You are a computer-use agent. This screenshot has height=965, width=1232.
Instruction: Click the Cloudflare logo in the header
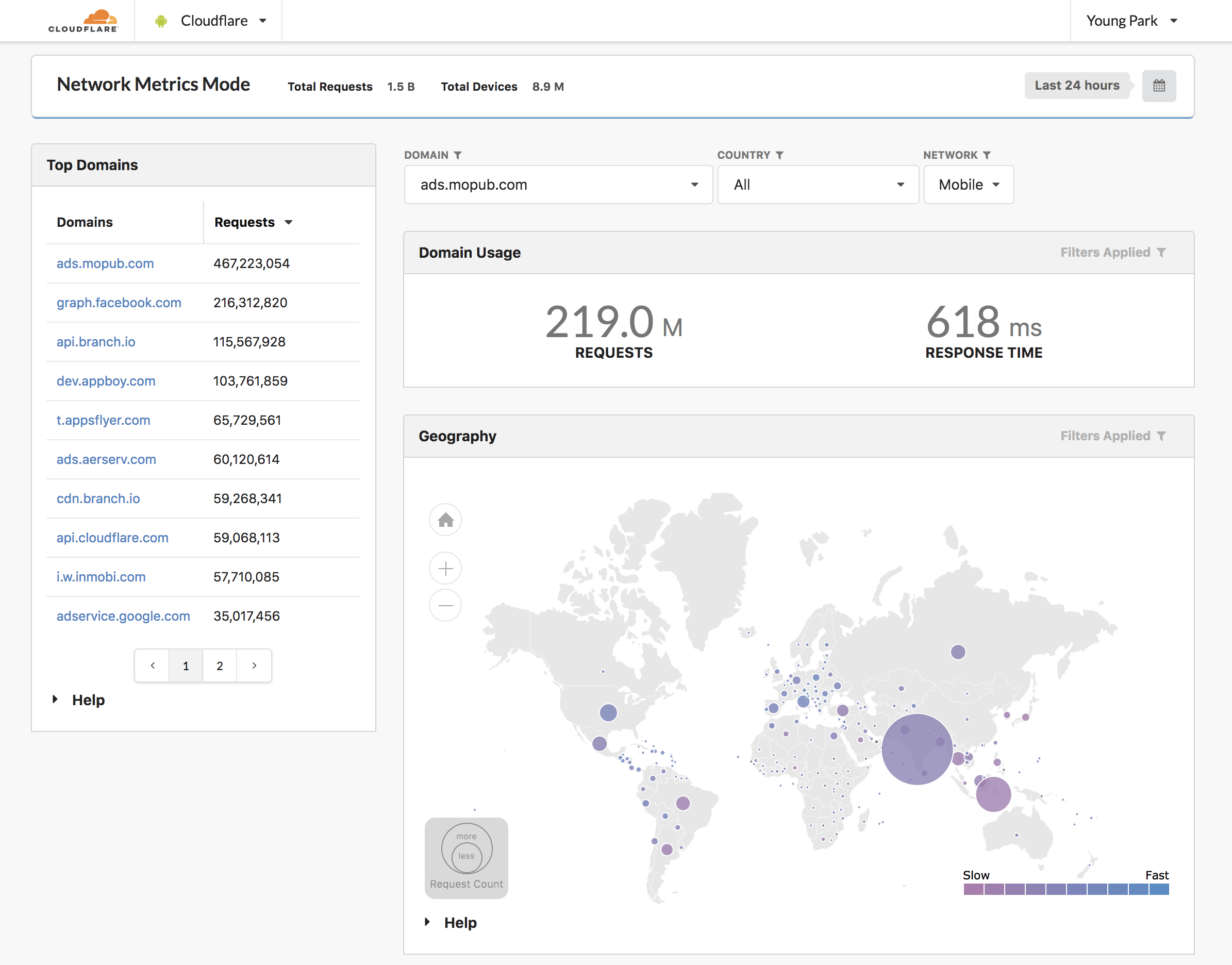84,20
